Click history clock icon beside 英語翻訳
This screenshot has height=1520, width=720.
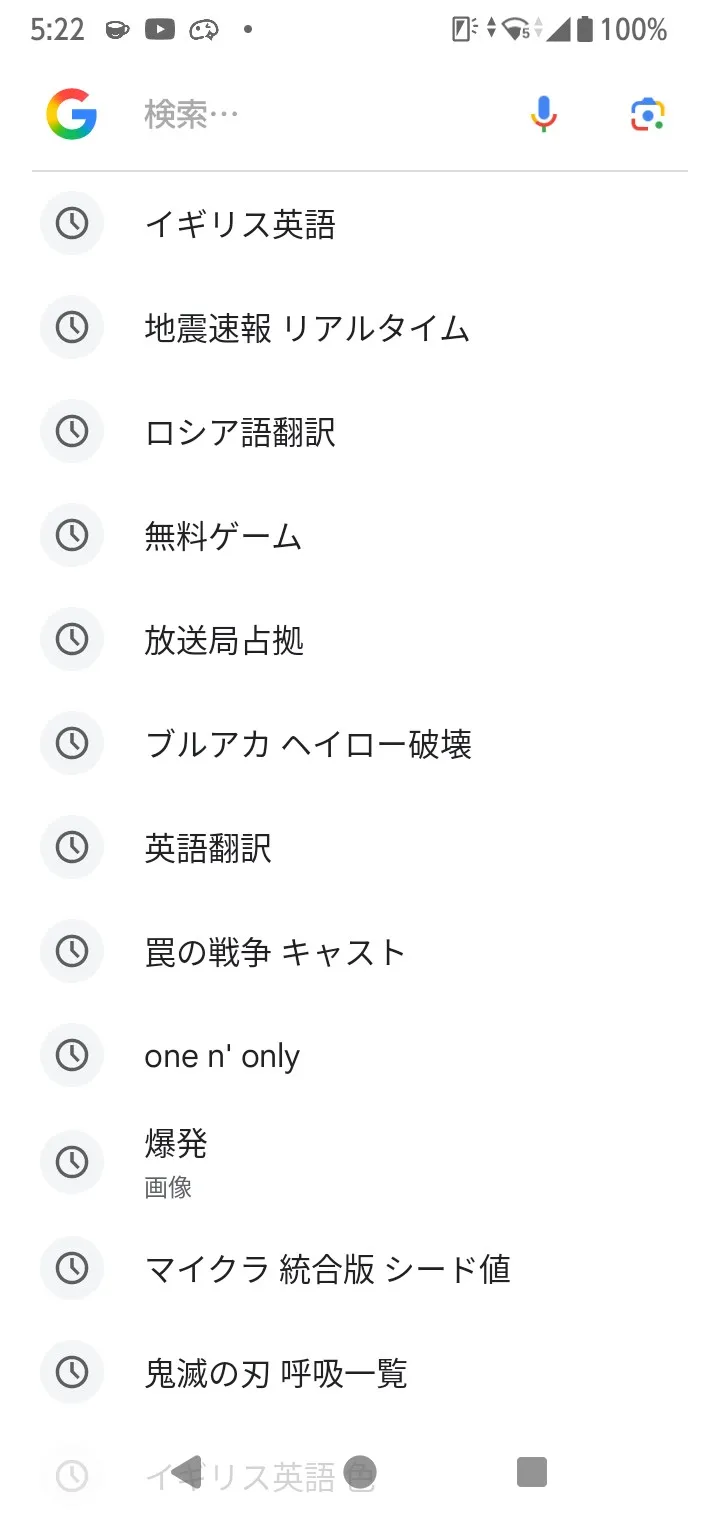(72, 848)
